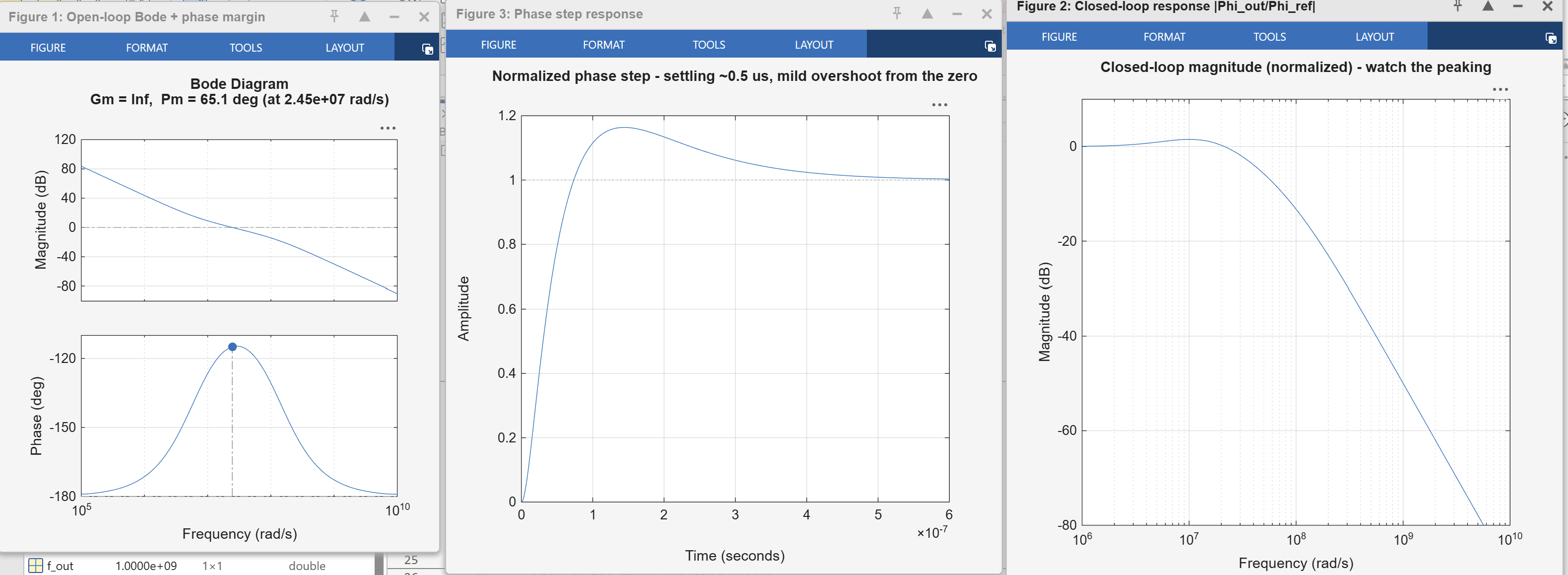The height and width of the screenshot is (575, 1568).
Task: Select the LAYOUT tab in Figure 1
Action: [x=344, y=48]
